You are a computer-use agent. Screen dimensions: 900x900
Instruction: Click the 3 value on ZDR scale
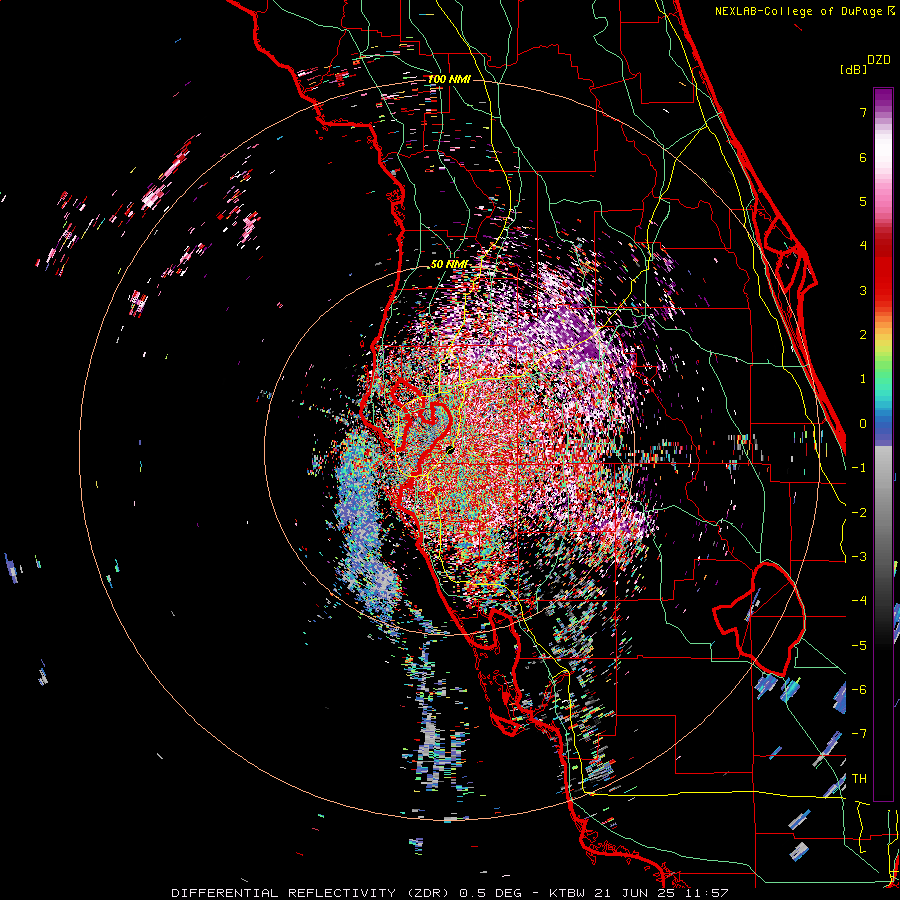pyautogui.click(x=863, y=290)
